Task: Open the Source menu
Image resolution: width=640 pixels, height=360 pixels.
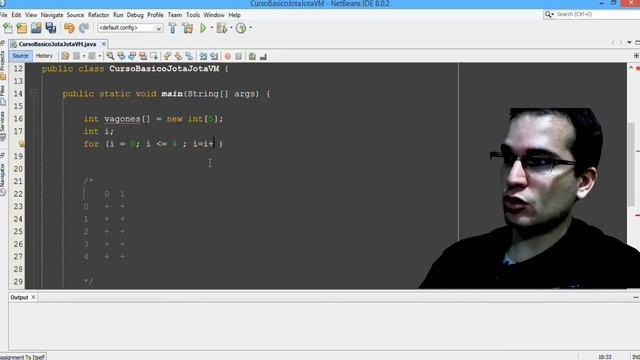Action: [x=76, y=15]
